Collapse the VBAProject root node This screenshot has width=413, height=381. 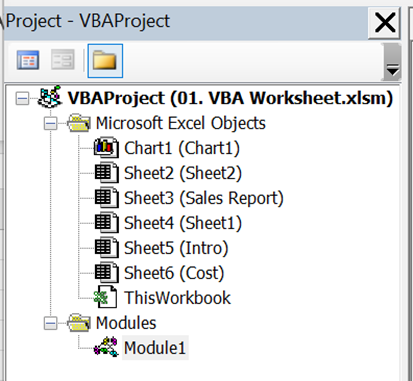(x=22, y=98)
